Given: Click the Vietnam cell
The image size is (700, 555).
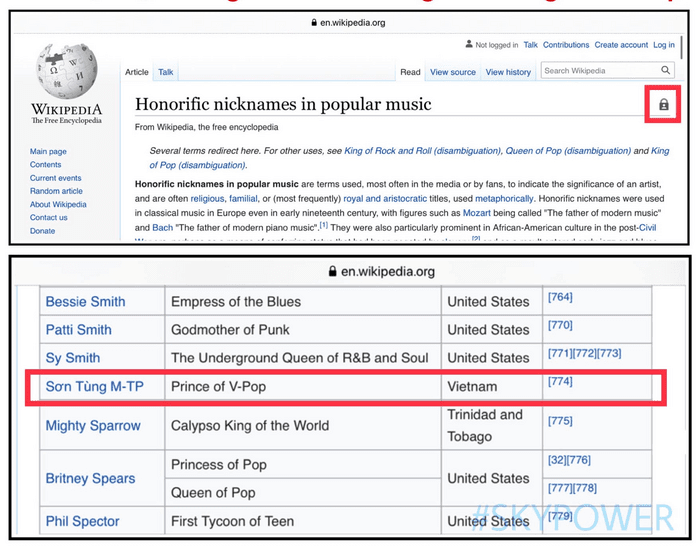Looking at the screenshot, I should point(492,387).
